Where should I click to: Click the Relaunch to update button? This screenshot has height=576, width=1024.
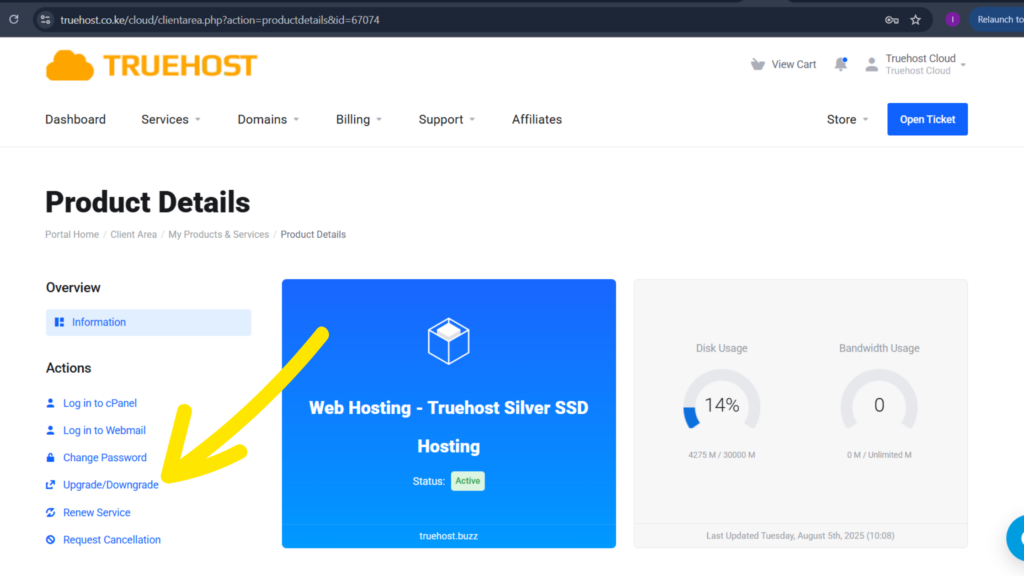[997, 20]
